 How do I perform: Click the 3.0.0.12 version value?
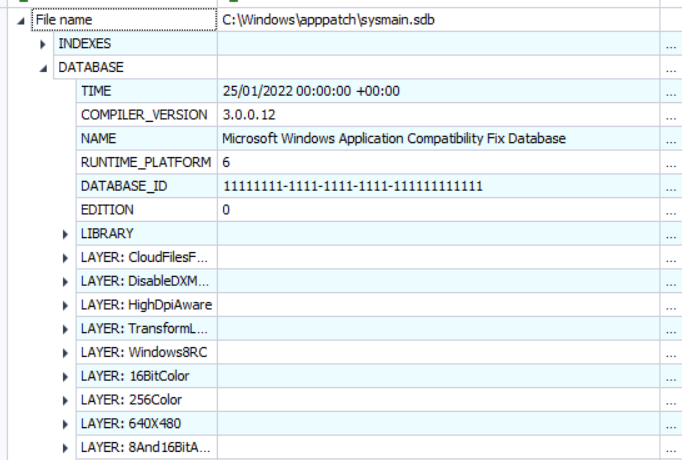pyautogui.click(x=249, y=115)
